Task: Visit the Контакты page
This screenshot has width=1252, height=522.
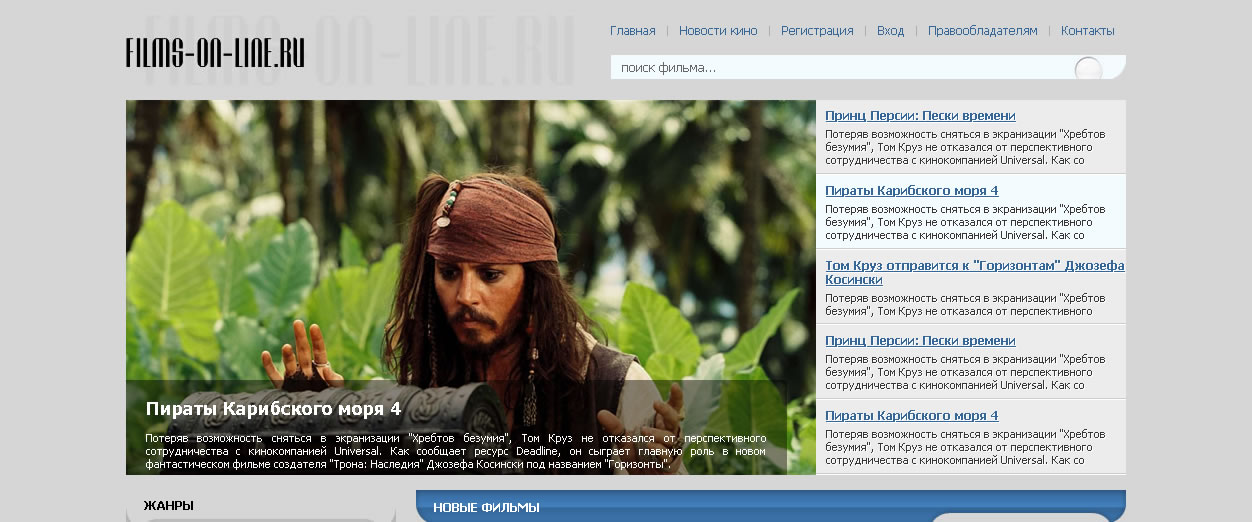Action: coord(1088,31)
